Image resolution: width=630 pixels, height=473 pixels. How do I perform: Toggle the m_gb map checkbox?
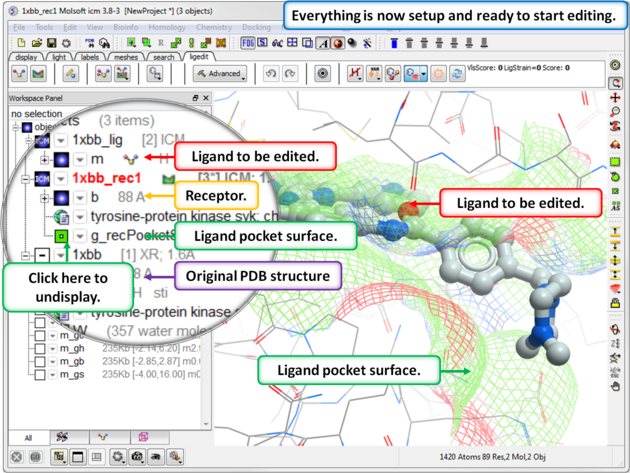click(x=39, y=360)
